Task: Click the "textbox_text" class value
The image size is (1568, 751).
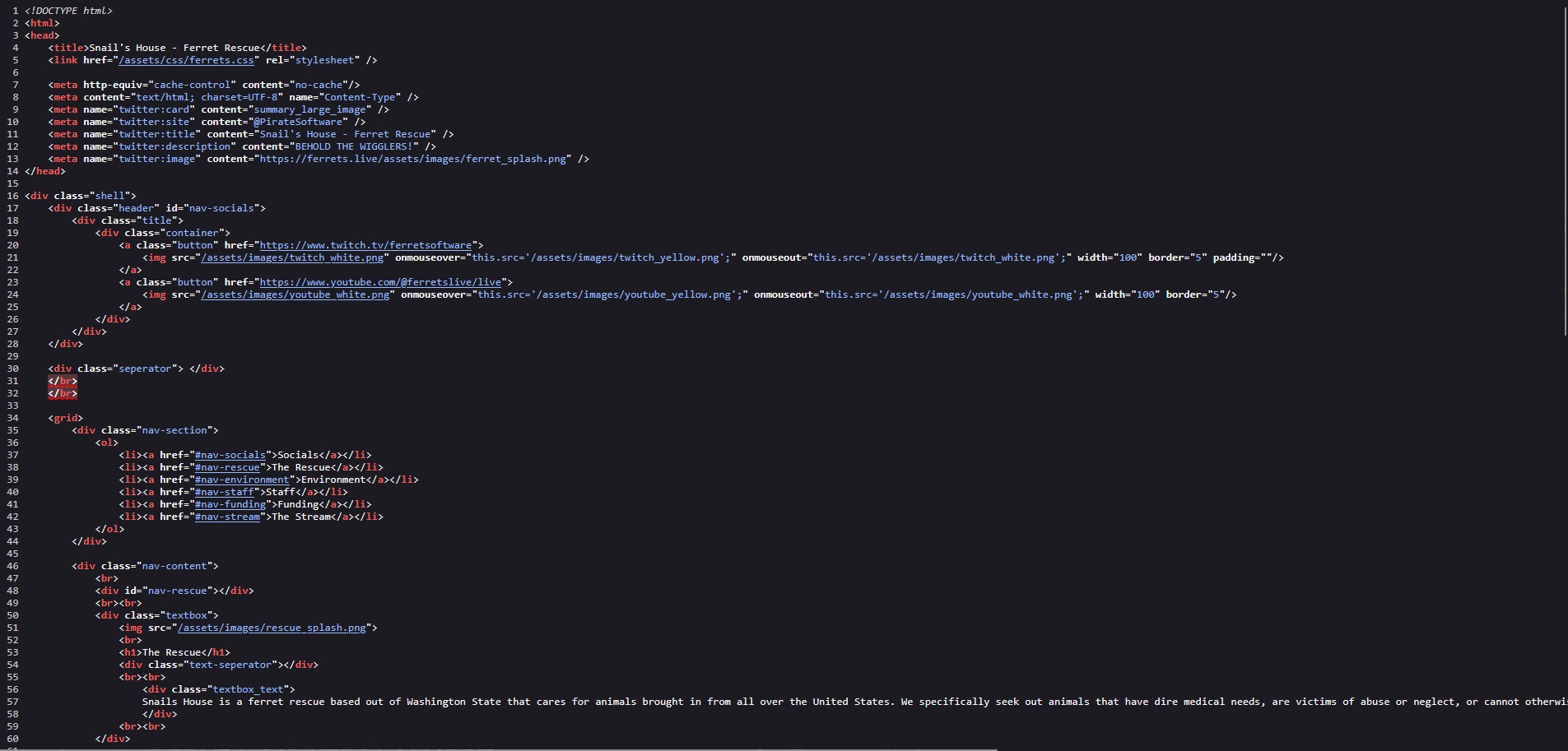Action: 248,689
